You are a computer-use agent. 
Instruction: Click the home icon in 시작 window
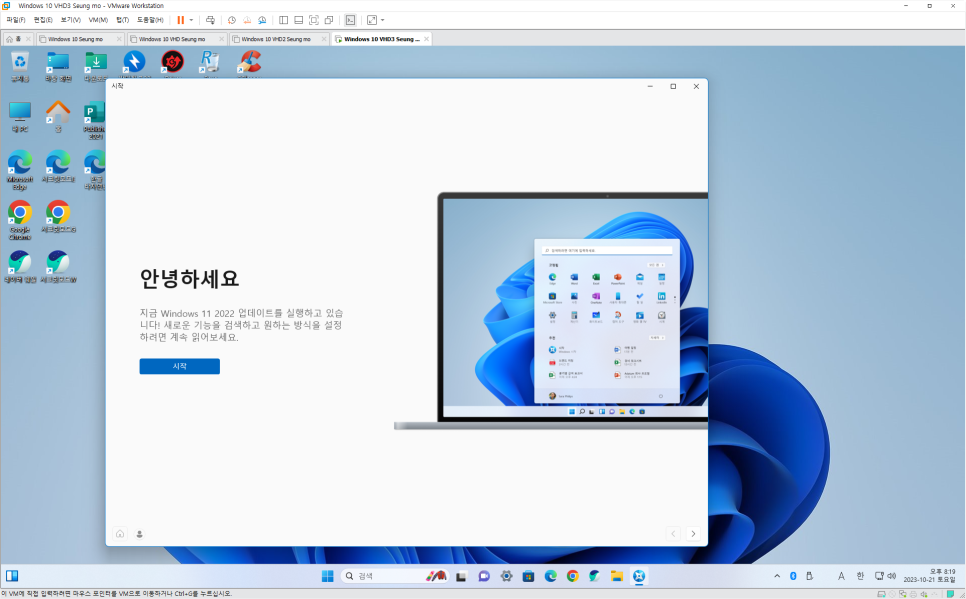120,534
